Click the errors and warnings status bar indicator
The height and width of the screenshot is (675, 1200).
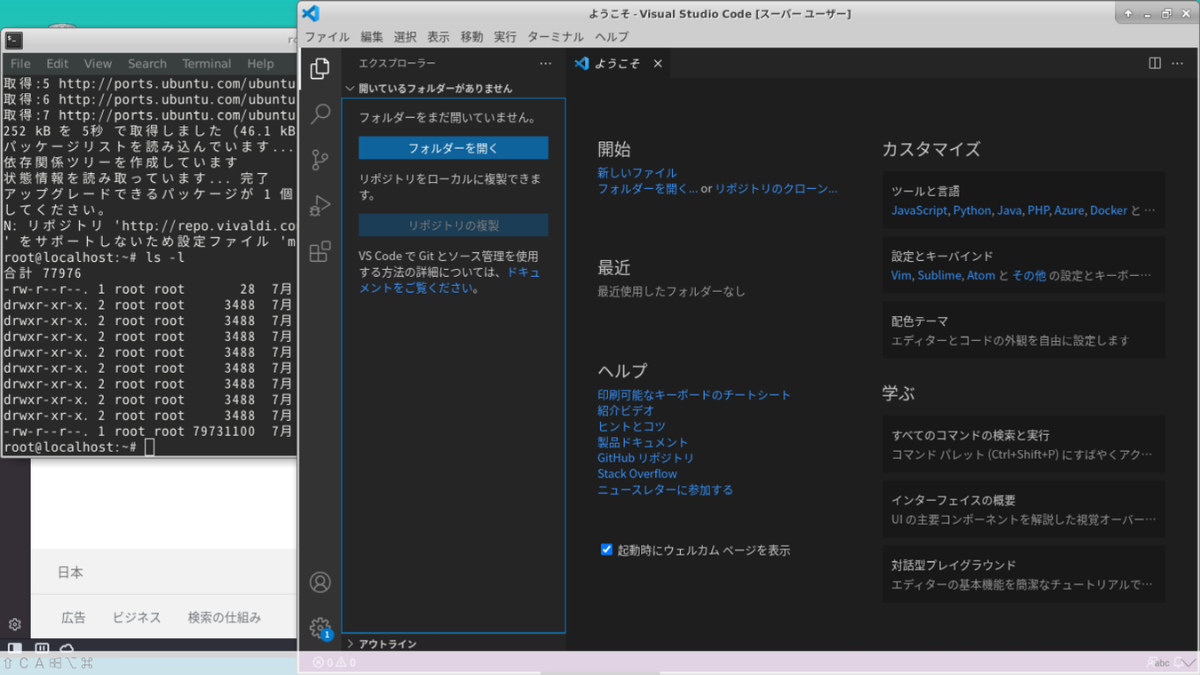click(333, 662)
